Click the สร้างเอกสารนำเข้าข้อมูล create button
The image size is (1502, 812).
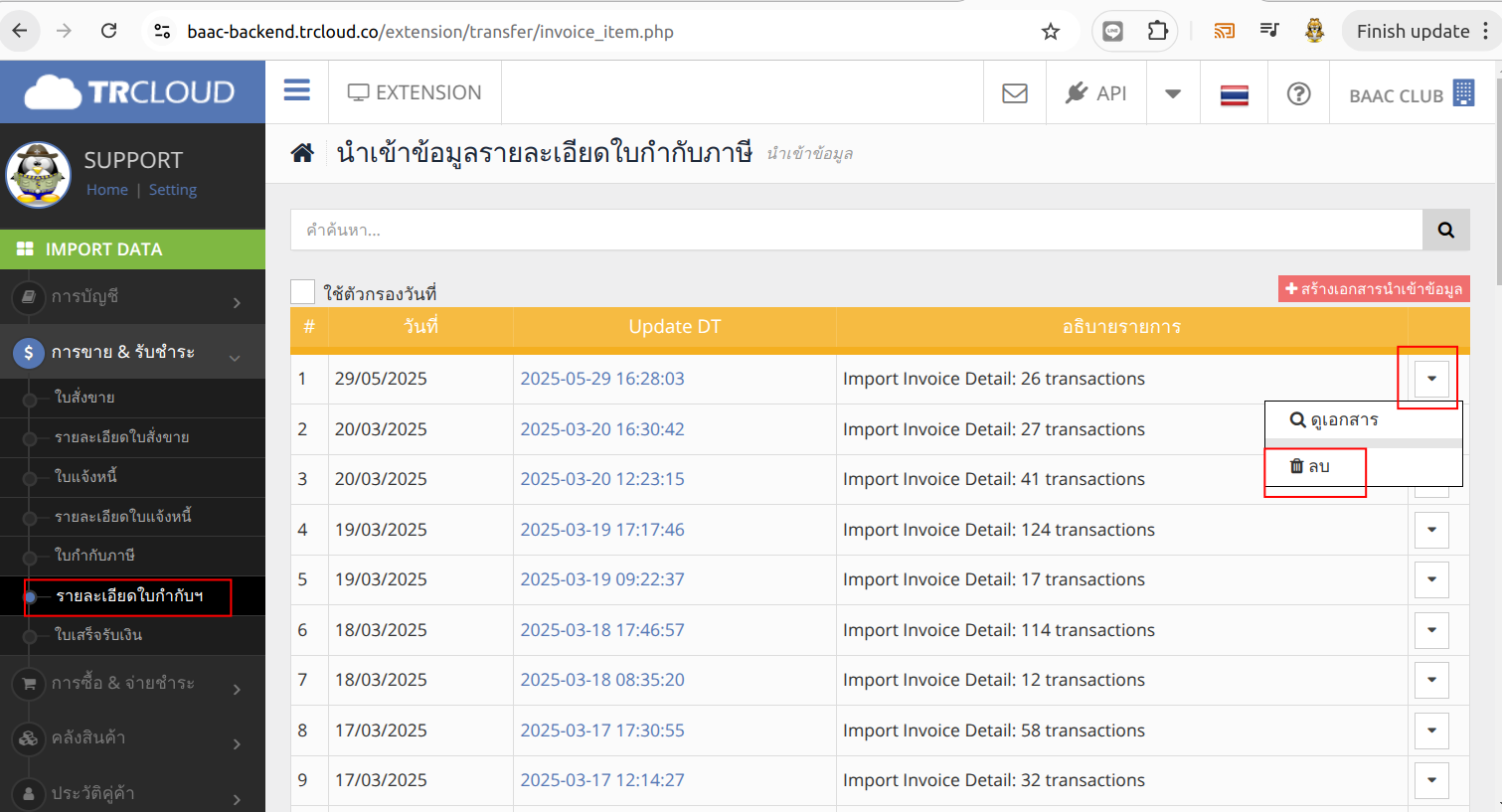click(1374, 288)
